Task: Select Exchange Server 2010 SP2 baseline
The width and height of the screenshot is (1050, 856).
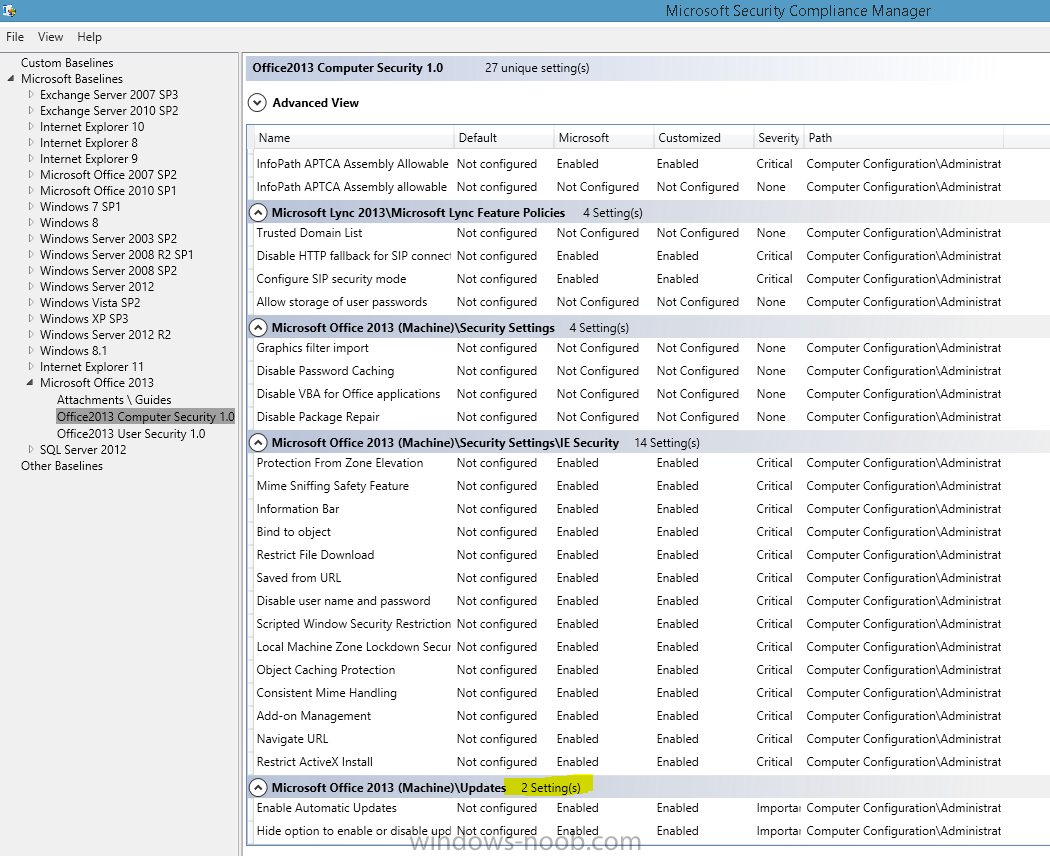Action: point(109,111)
